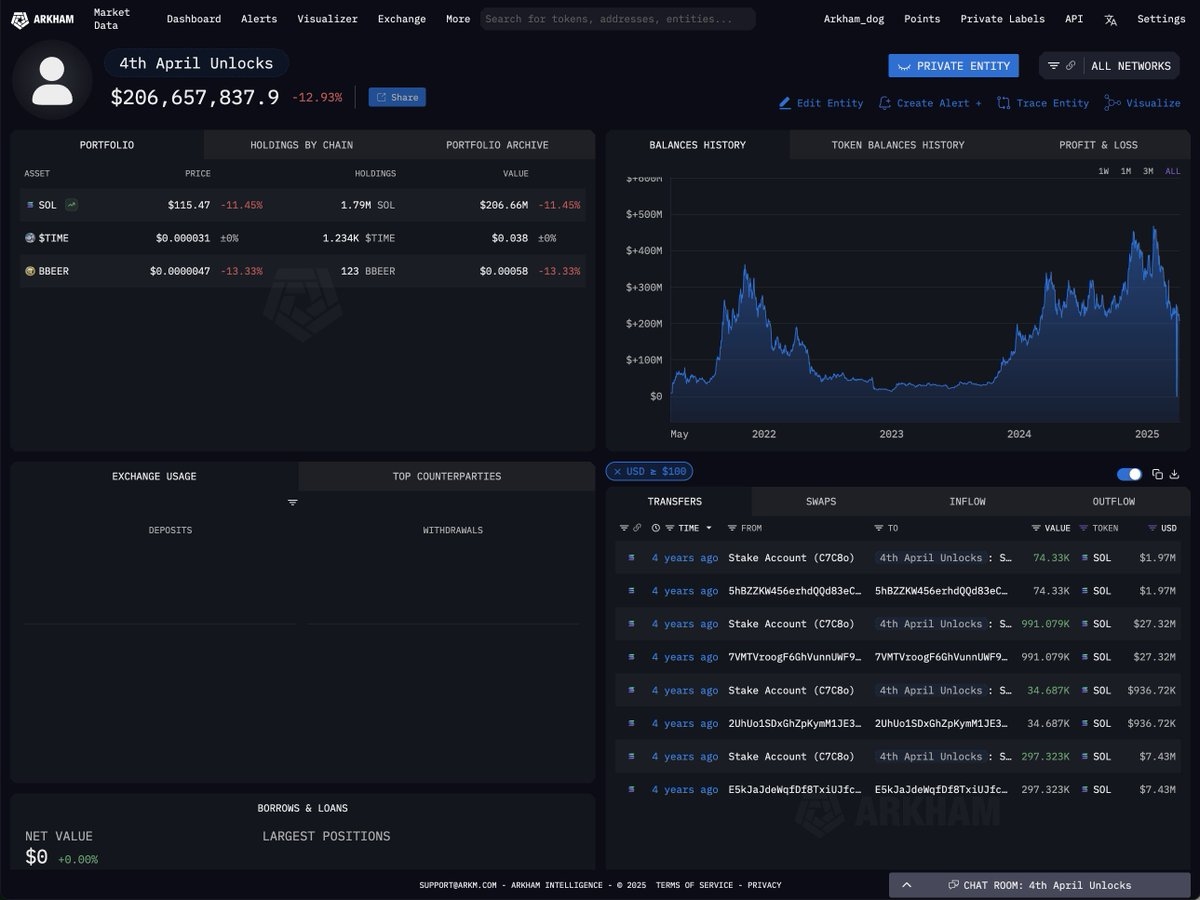This screenshot has height=900, width=1200.
Task: Click pencil icon next to Edit Entity
Action: [785, 103]
